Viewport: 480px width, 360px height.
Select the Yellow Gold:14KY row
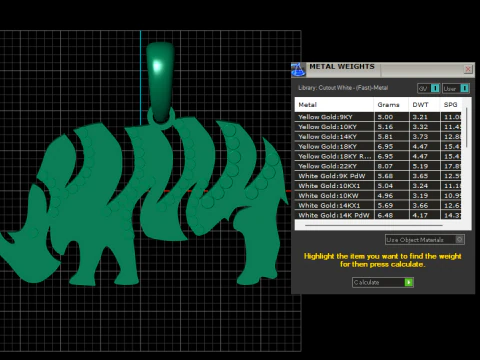pyautogui.click(x=378, y=137)
